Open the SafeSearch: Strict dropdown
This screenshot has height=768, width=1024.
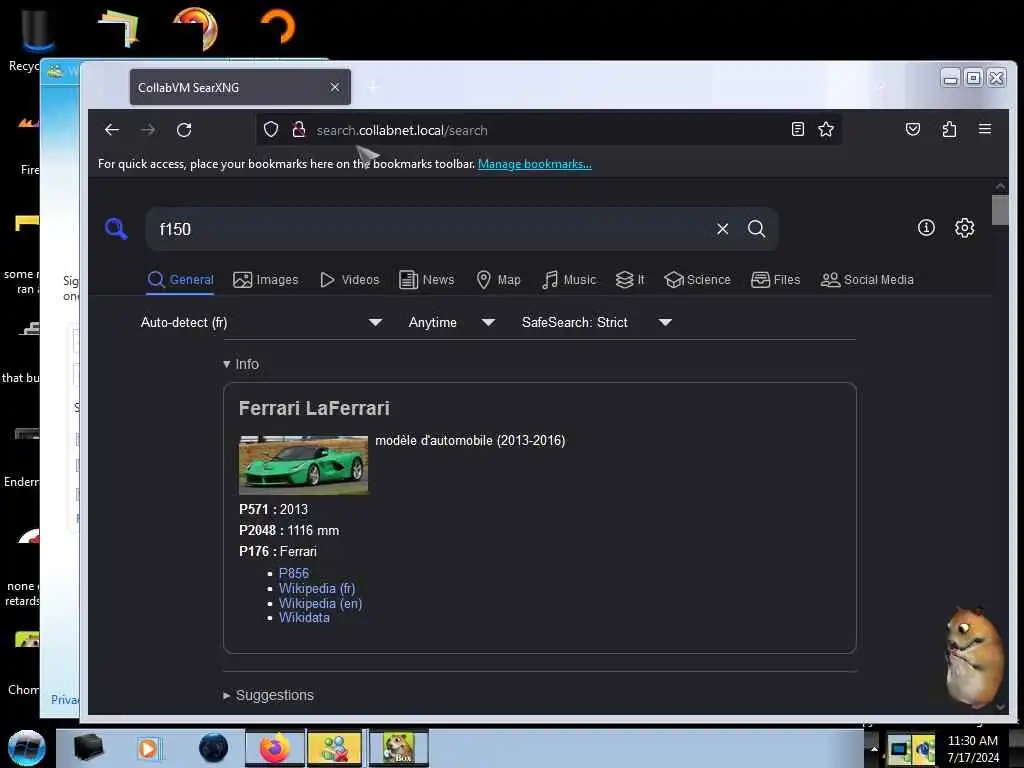(596, 322)
